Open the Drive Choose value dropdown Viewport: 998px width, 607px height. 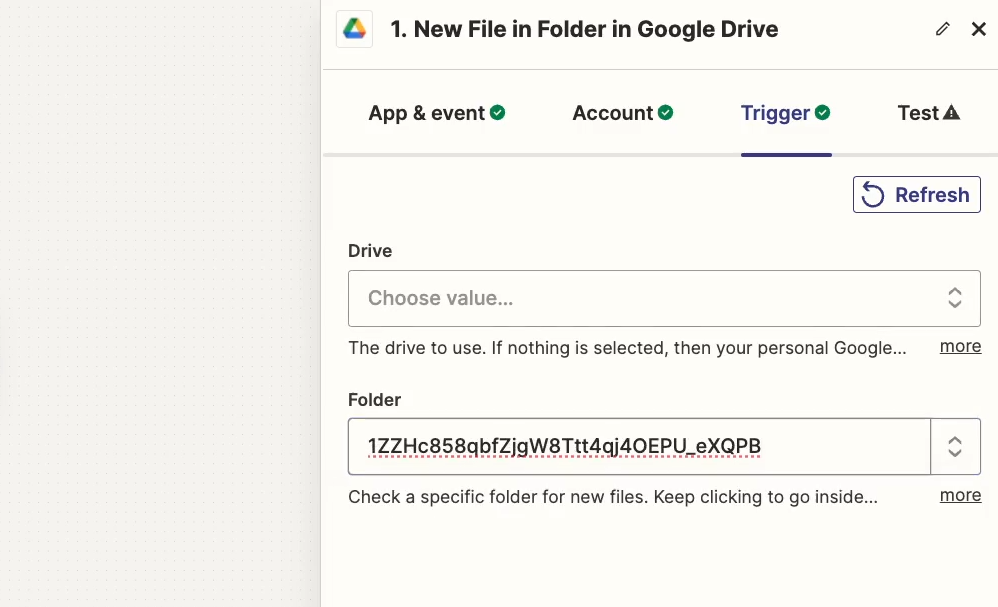click(x=664, y=298)
